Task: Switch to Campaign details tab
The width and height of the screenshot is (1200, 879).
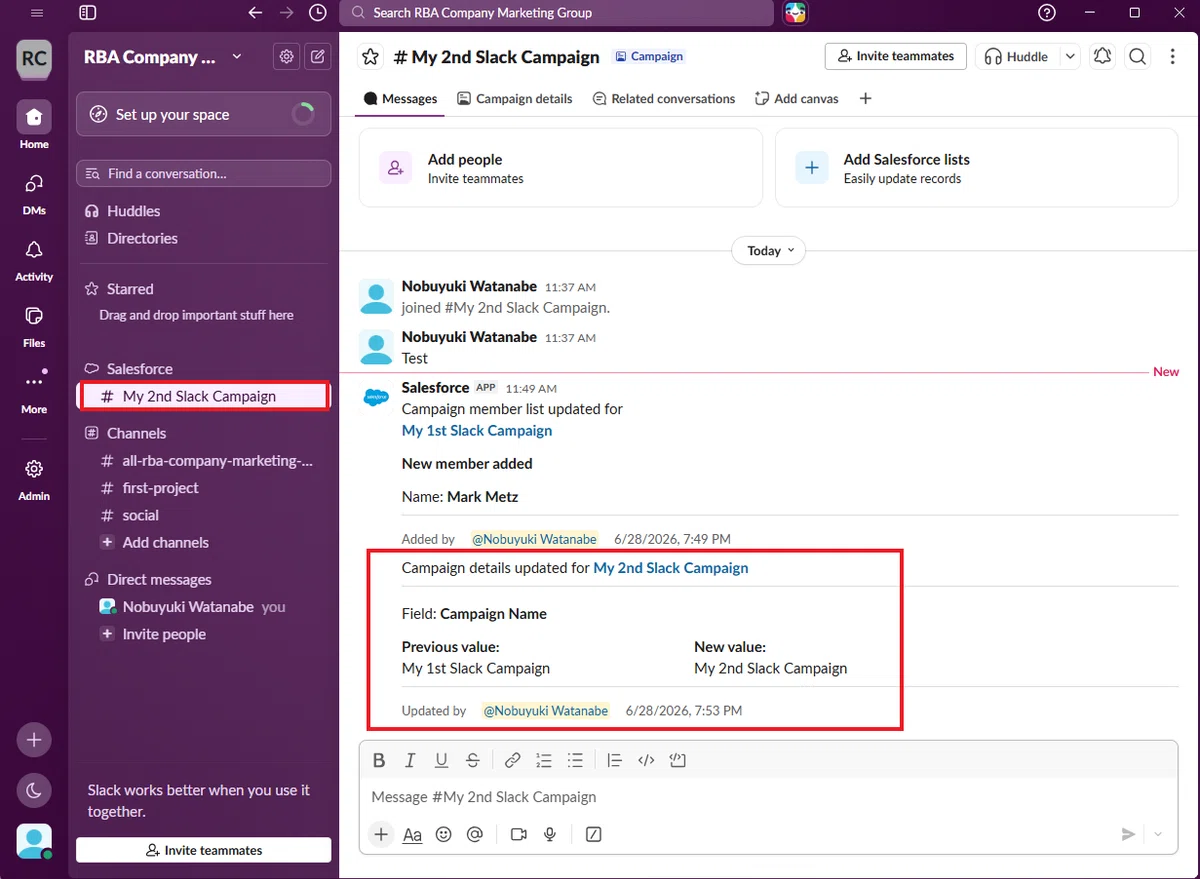Action: tap(515, 98)
